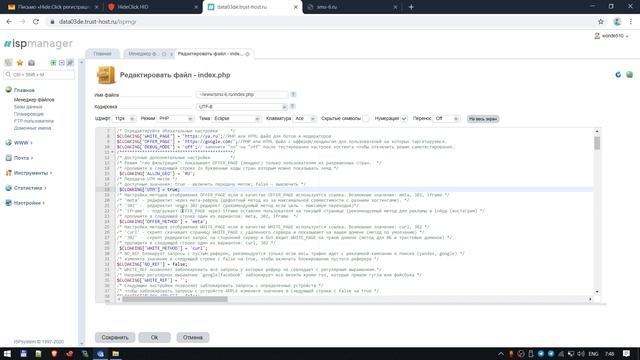Open the Кодировка UTF-8 dropdown
This screenshot has width=640, height=360.
(242, 107)
